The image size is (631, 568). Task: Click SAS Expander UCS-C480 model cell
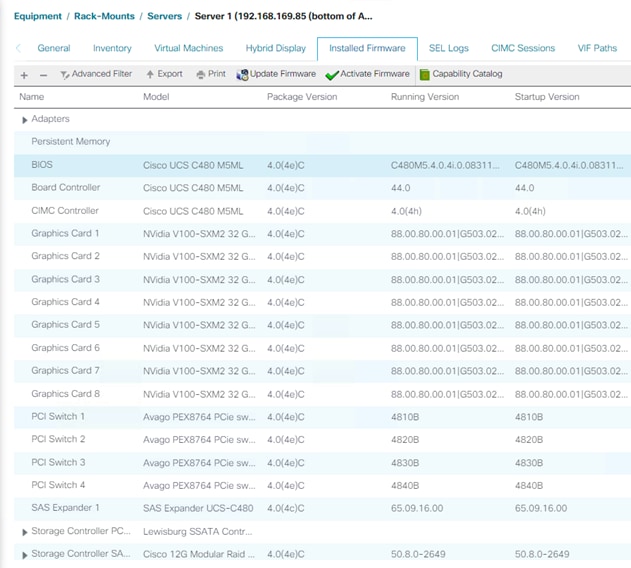tap(198, 508)
